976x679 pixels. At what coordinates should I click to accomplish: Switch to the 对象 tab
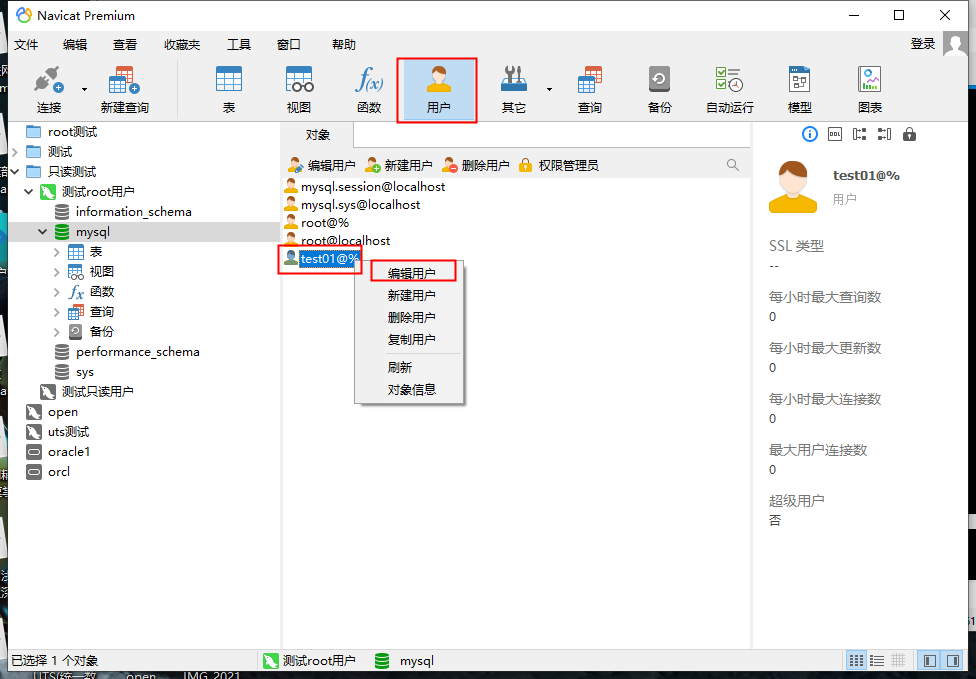pos(317,135)
